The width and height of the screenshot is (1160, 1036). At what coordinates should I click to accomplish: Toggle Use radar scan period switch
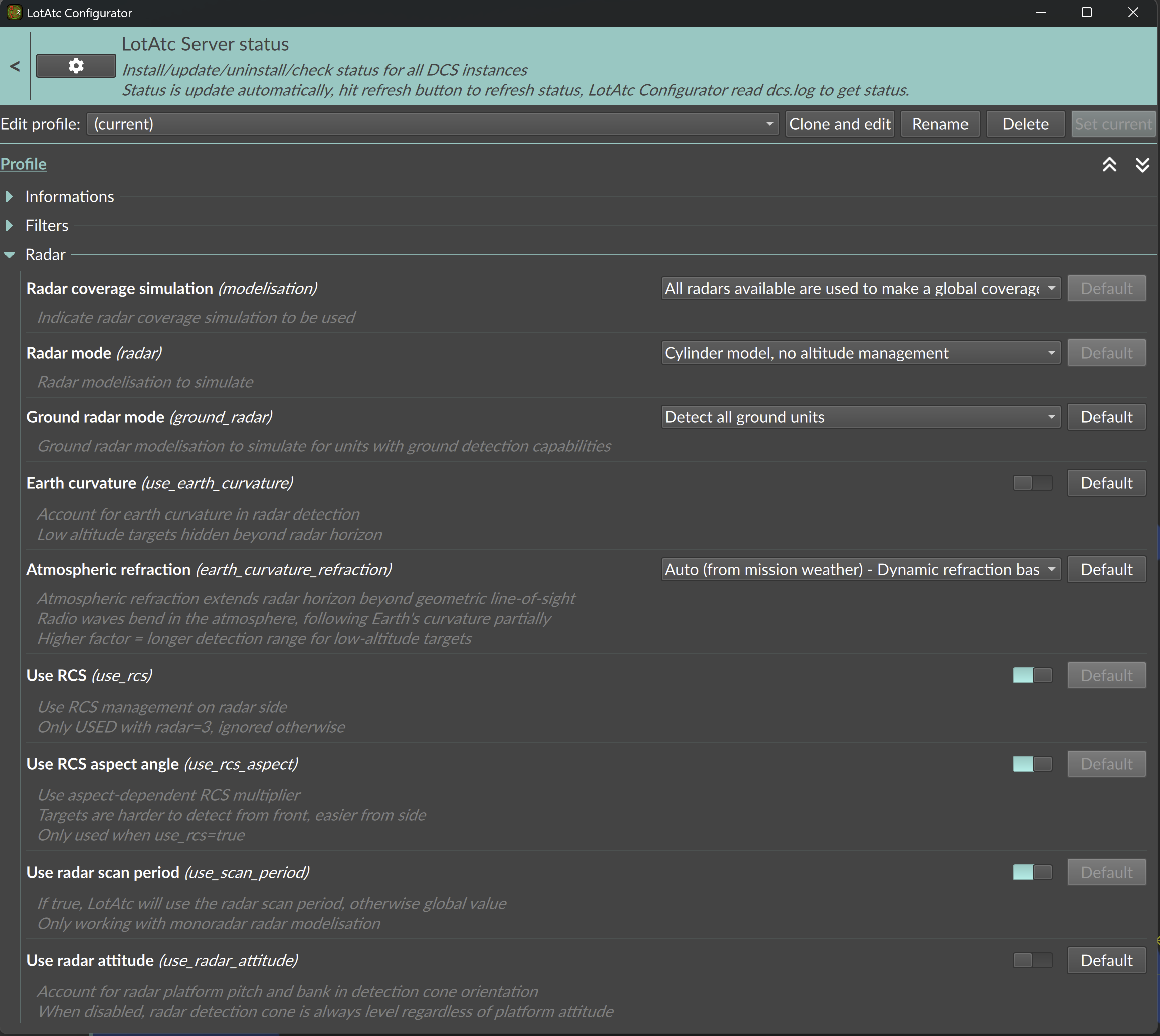click(x=1033, y=872)
